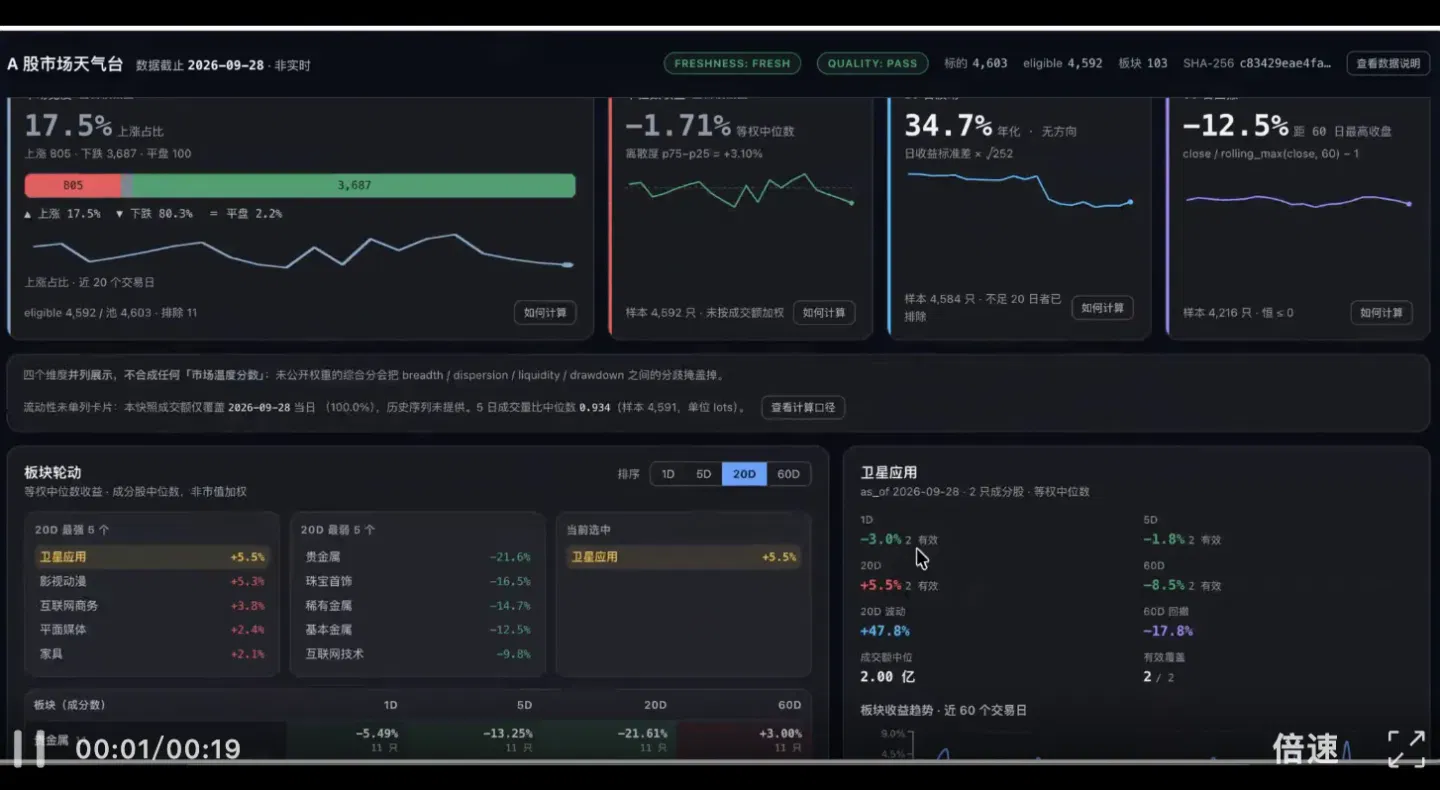Open 查看数据说明 in the header
Screen dimensions: 1440x790
pos(1388,63)
